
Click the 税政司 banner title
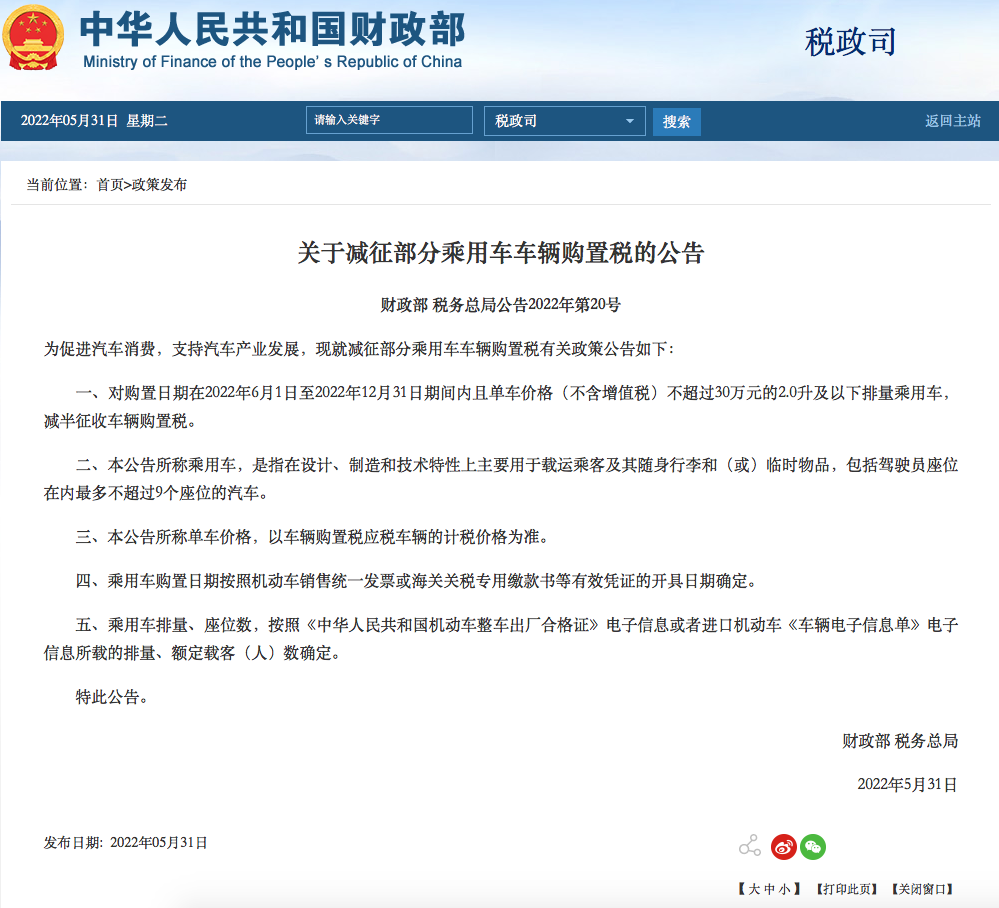tap(850, 42)
